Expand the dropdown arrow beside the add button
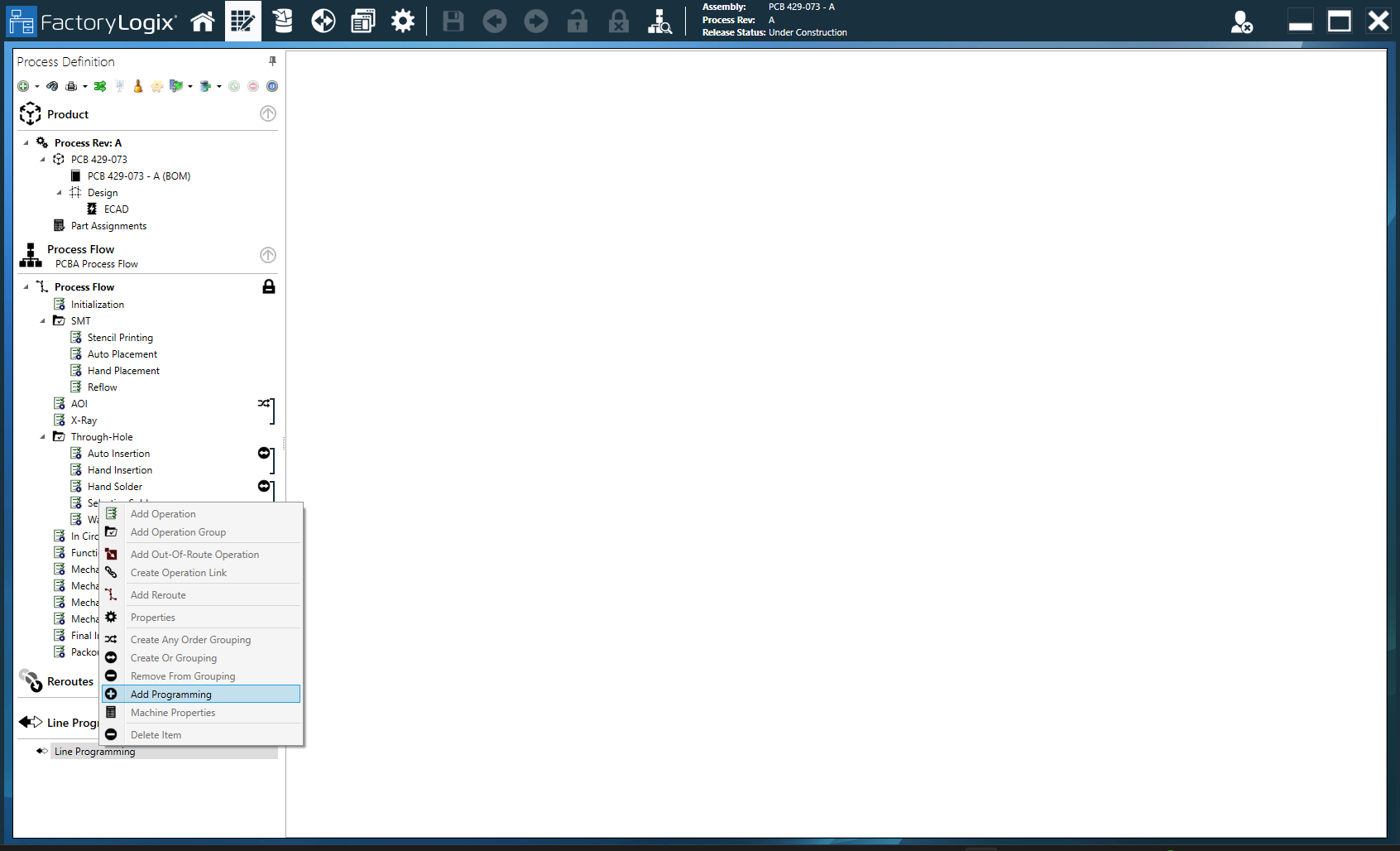 coord(36,85)
